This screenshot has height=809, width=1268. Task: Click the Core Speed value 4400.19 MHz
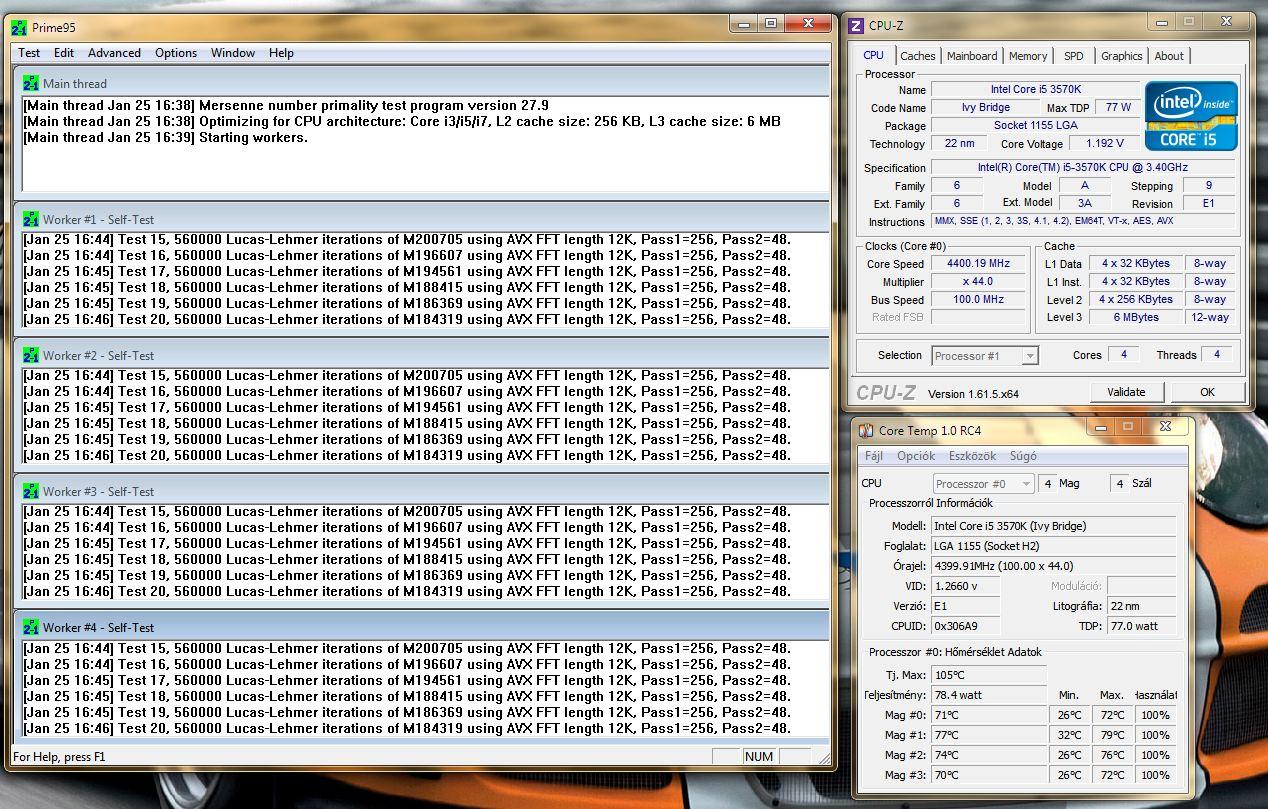click(978, 264)
